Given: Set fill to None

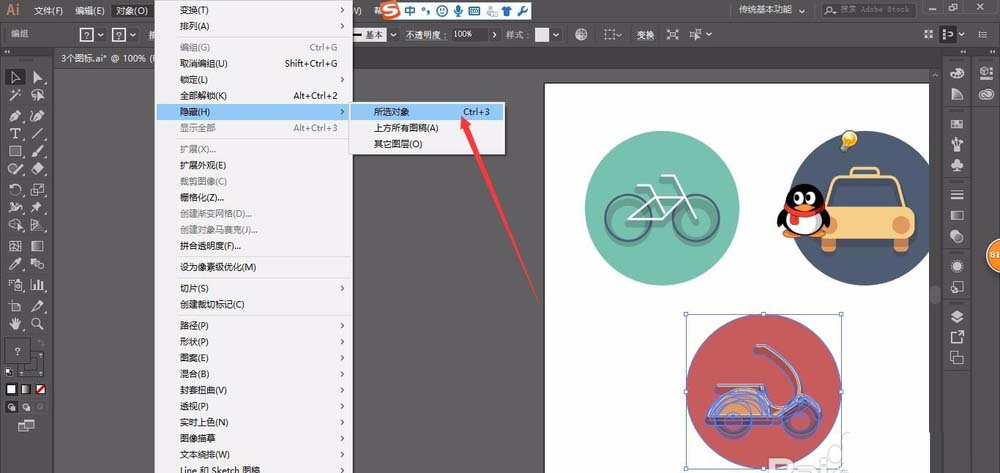Looking at the screenshot, I should [40, 389].
